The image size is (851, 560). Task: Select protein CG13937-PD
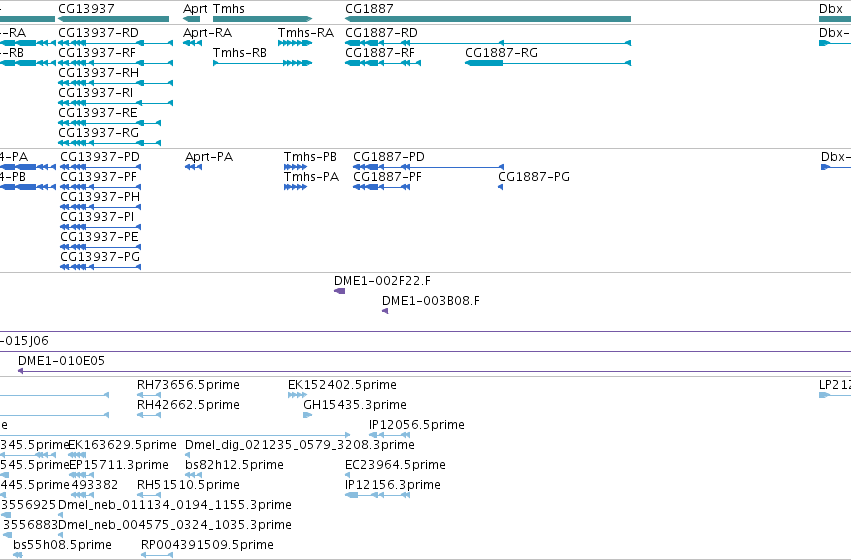[x=100, y=167]
